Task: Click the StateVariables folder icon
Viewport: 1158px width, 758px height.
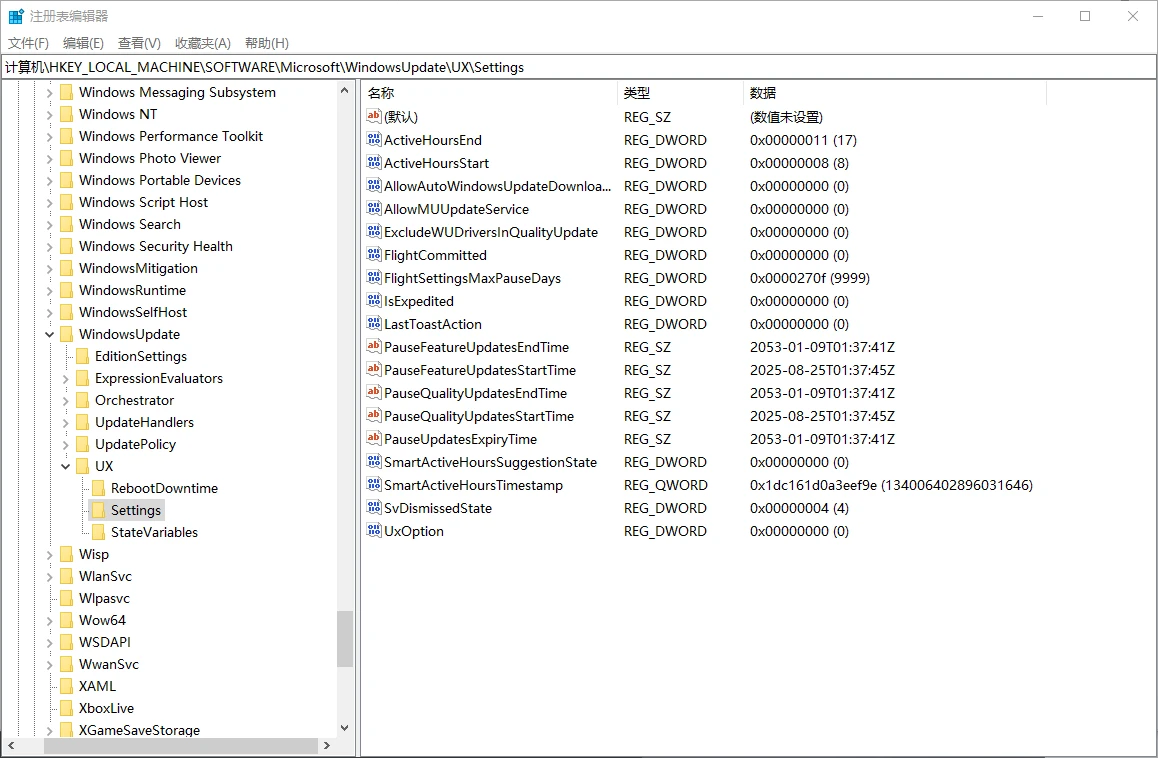Action: pos(98,532)
